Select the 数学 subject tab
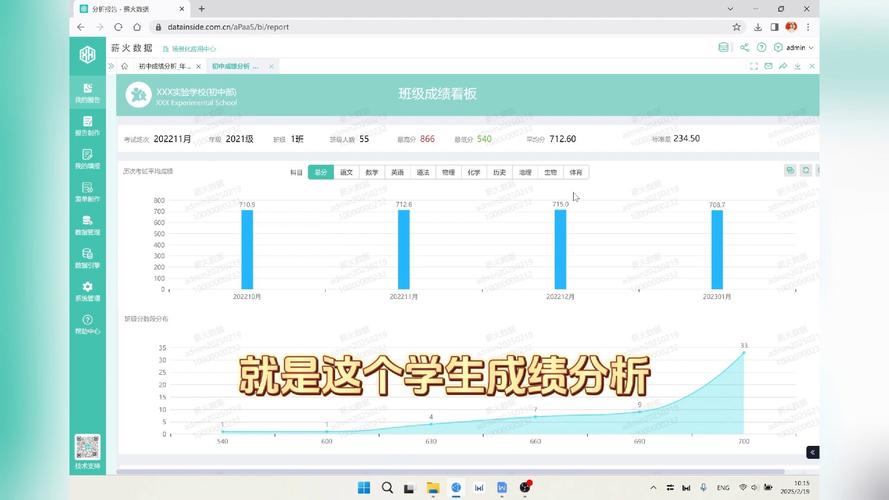This screenshot has height=500, width=889. 372,172
